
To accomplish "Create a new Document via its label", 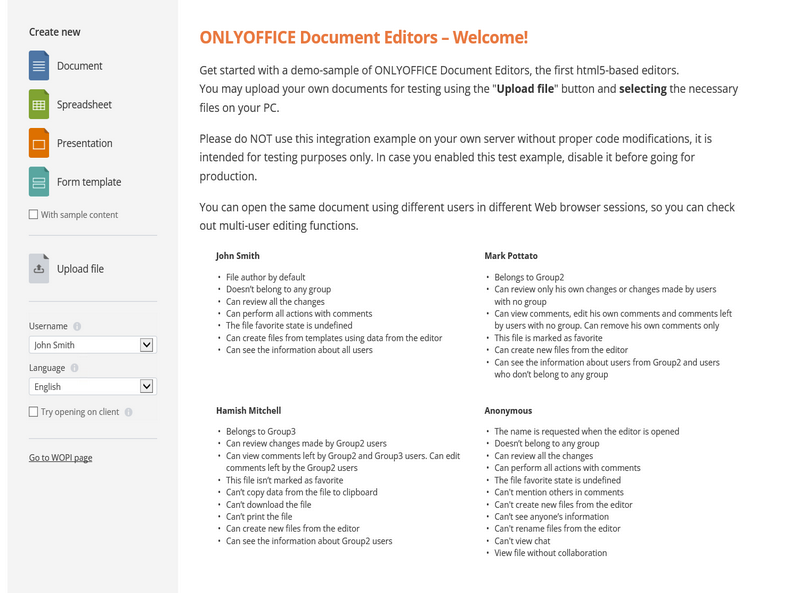I will 79,66.
